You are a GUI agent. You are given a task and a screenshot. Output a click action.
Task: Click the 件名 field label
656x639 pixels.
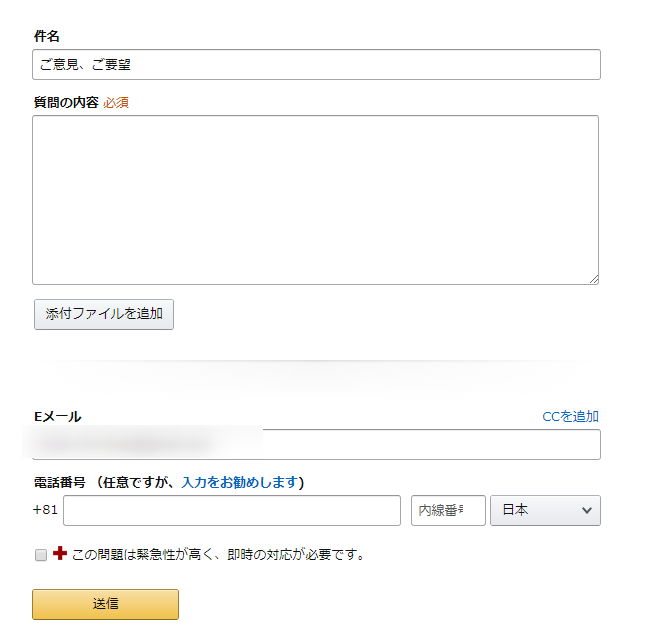tap(47, 36)
